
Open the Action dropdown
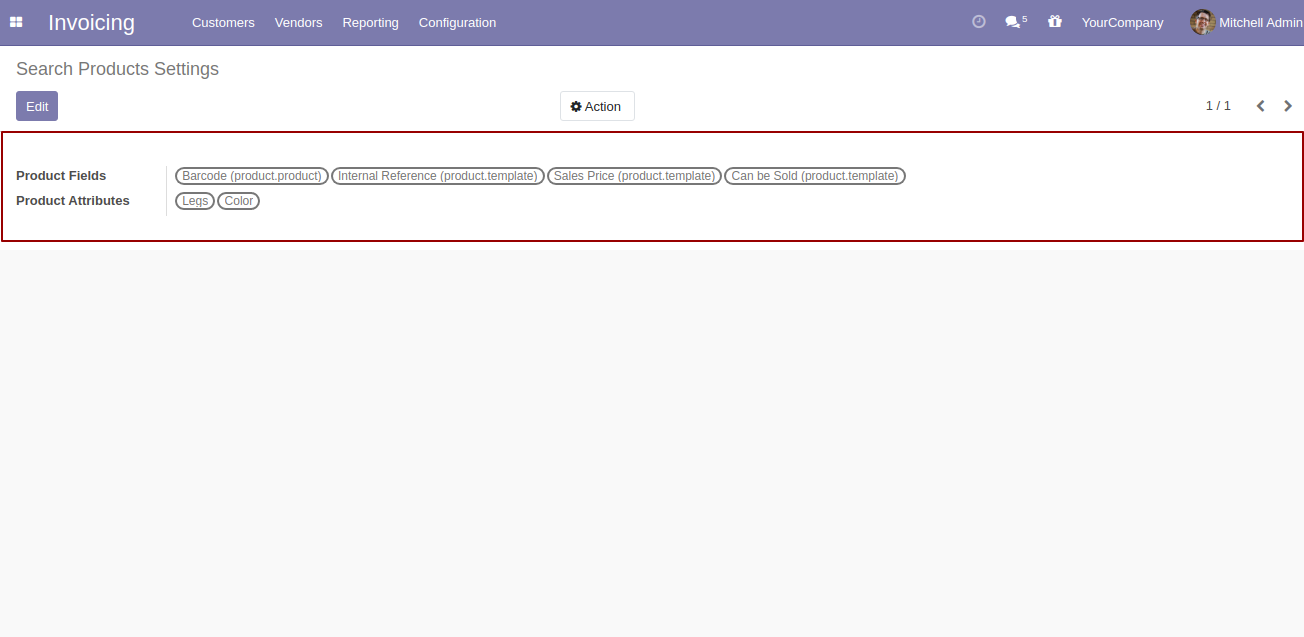click(x=597, y=106)
